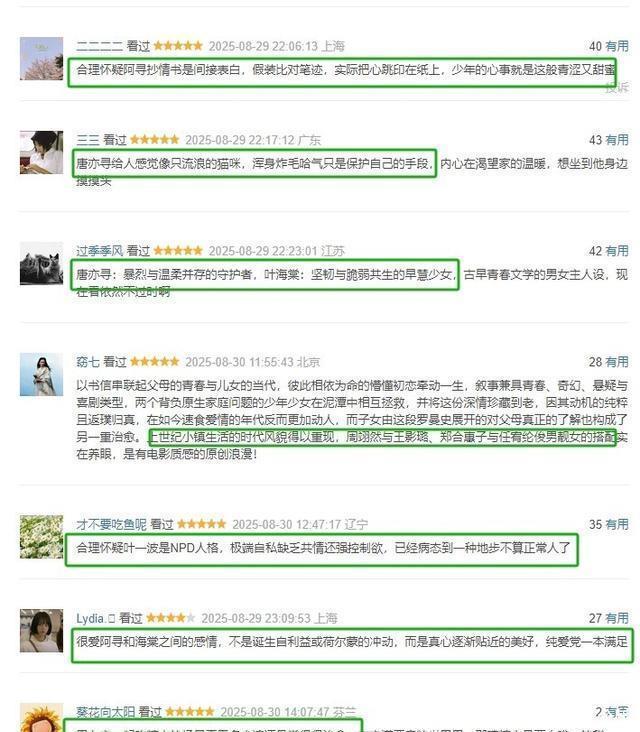Click the flower avatar of 才不要吃鱼呢
This screenshot has width=640, height=732.
point(41,537)
